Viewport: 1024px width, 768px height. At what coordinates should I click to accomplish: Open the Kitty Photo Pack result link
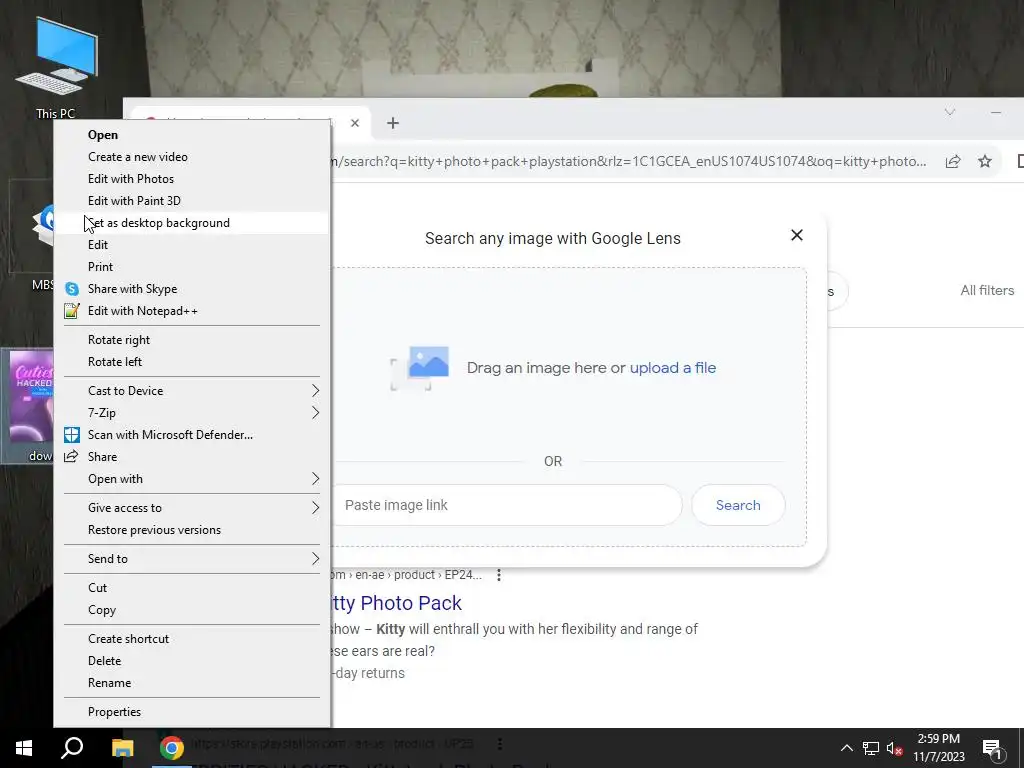396,603
